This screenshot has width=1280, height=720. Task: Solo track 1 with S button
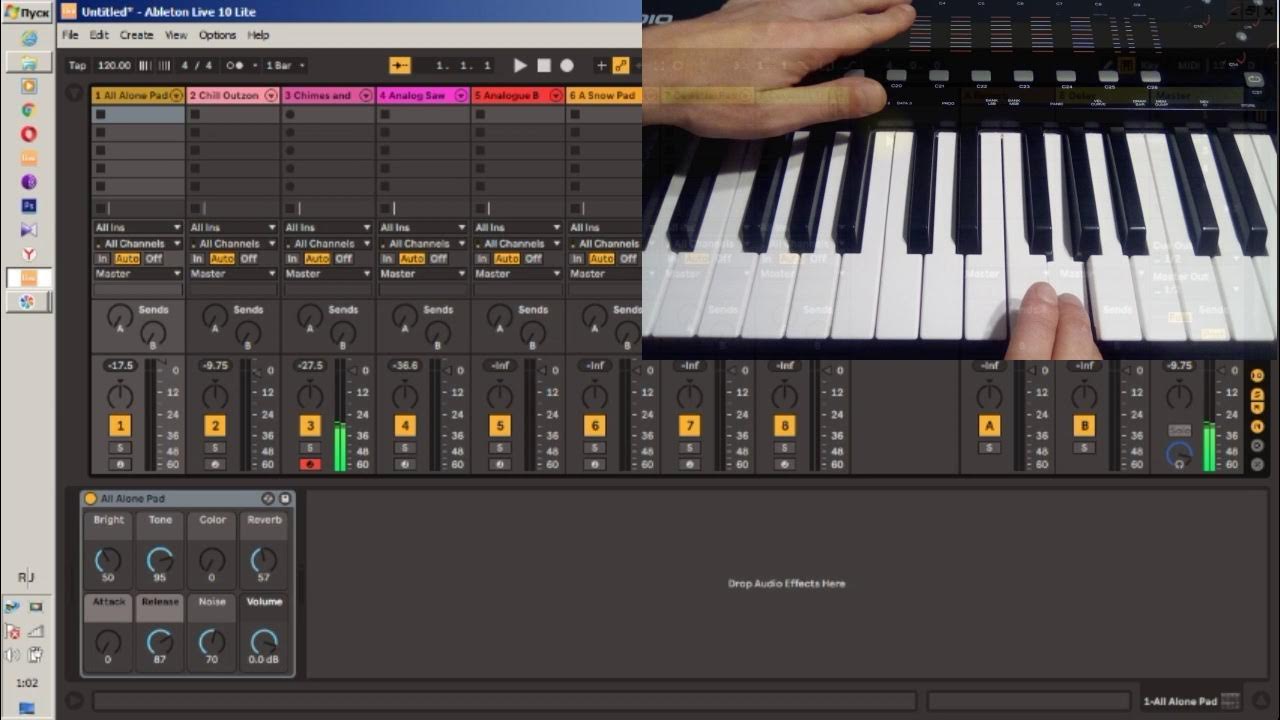point(120,448)
